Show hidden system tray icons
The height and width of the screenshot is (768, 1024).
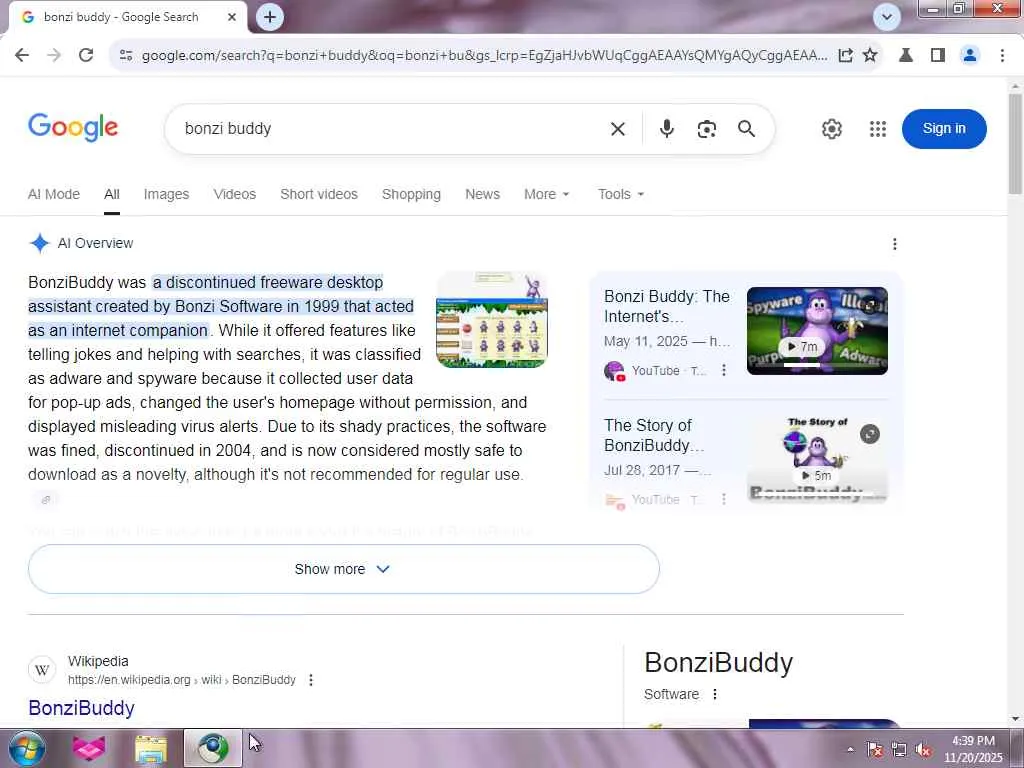(850, 749)
